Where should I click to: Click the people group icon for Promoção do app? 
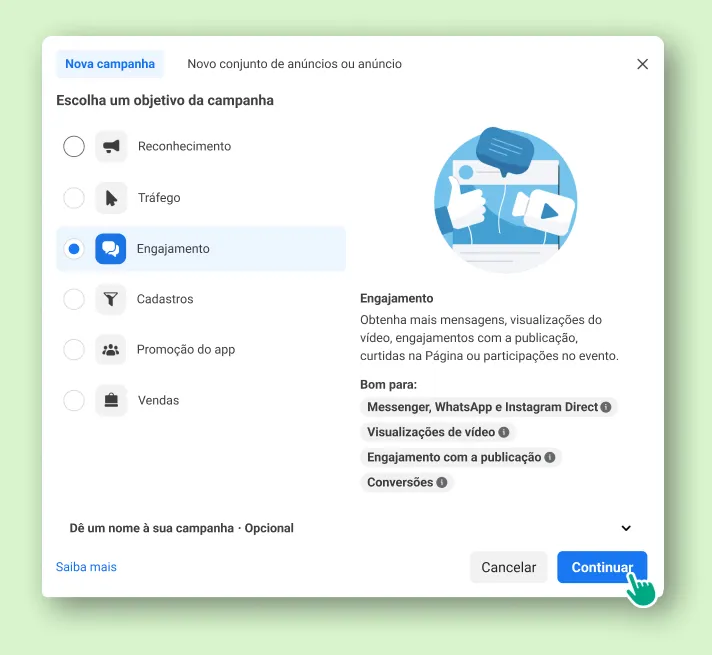[x=110, y=350]
